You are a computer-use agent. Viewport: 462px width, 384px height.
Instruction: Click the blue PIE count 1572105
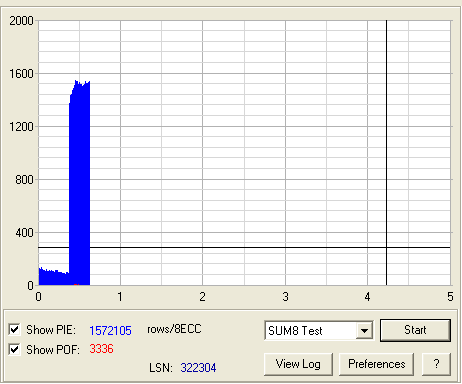(x=110, y=330)
